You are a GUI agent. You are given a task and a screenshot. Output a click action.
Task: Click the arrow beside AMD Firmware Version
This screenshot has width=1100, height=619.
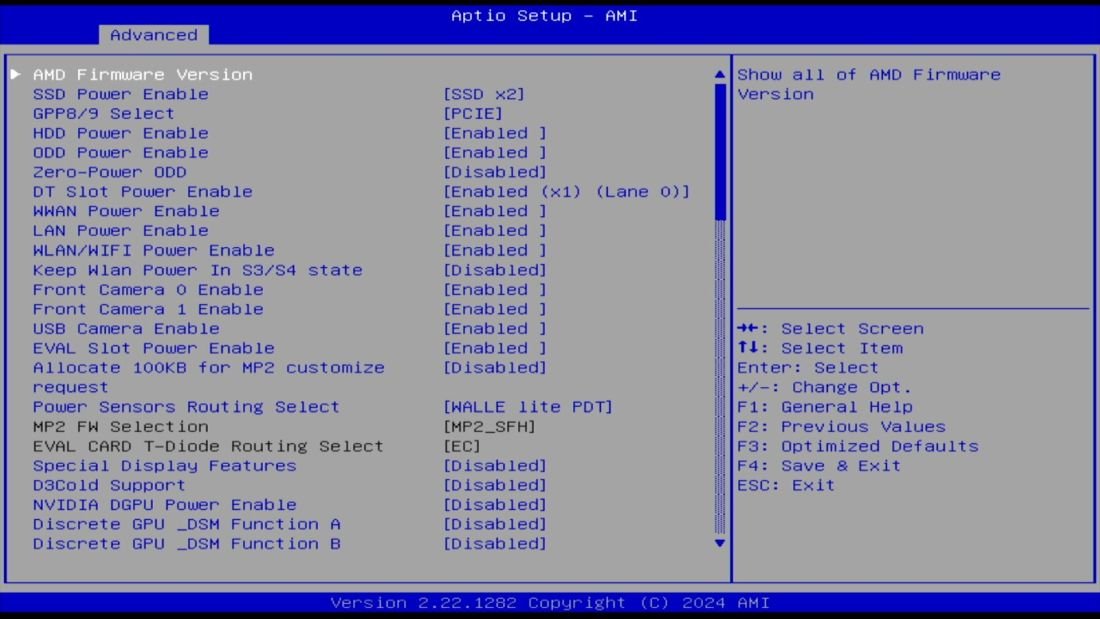point(15,74)
